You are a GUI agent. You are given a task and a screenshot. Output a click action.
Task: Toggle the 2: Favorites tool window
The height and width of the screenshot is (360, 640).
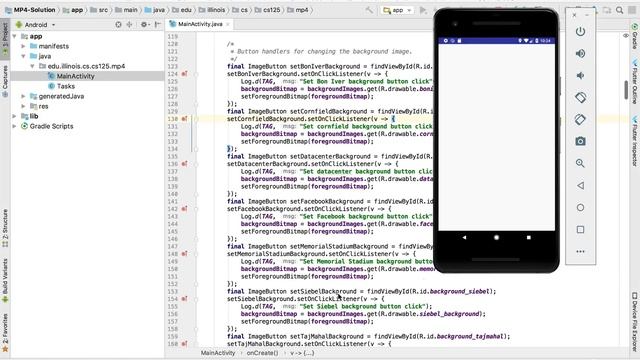click(x=5, y=332)
